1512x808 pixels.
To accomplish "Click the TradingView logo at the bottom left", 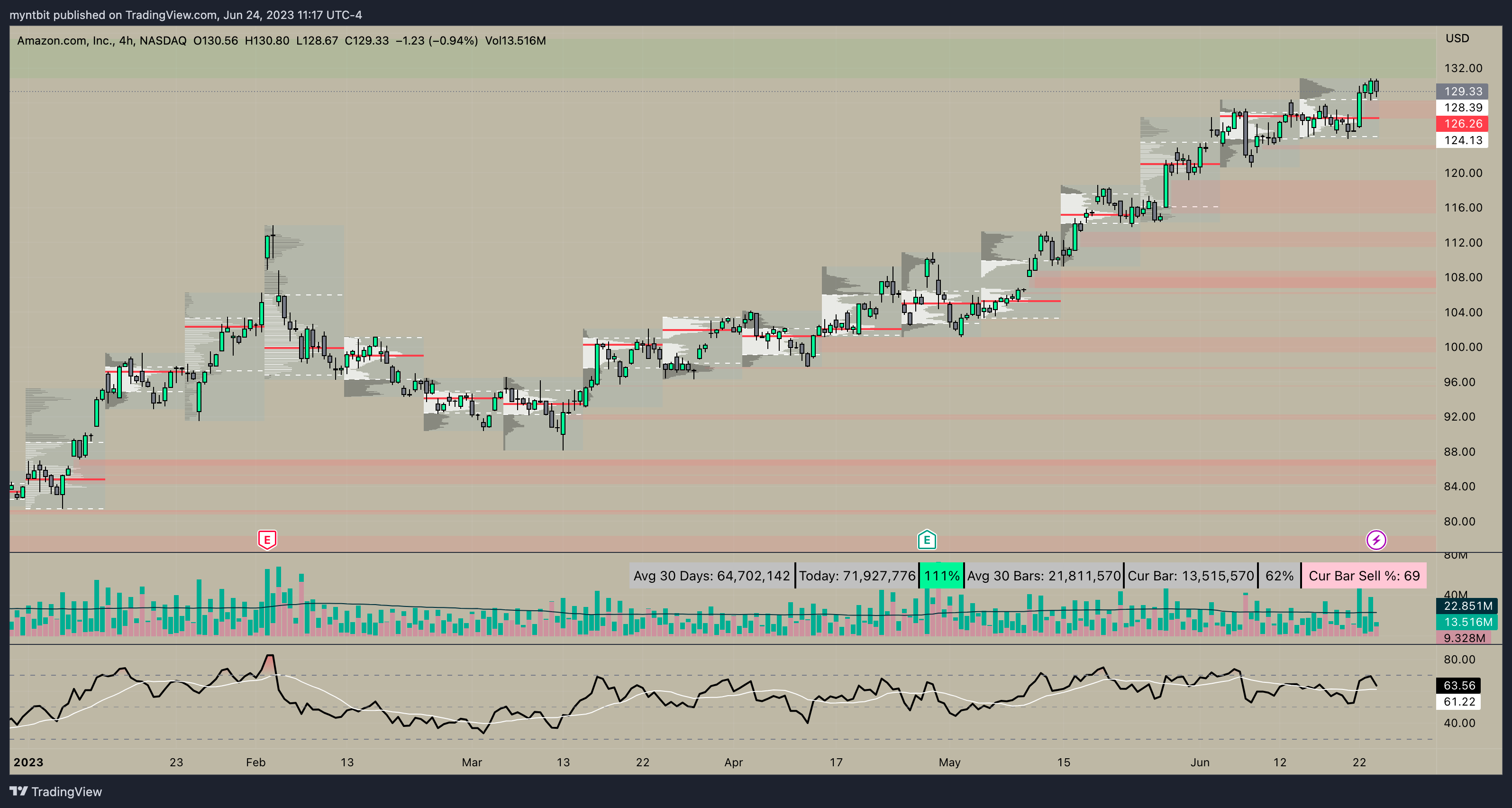I will pyautogui.click(x=56, y=791).
